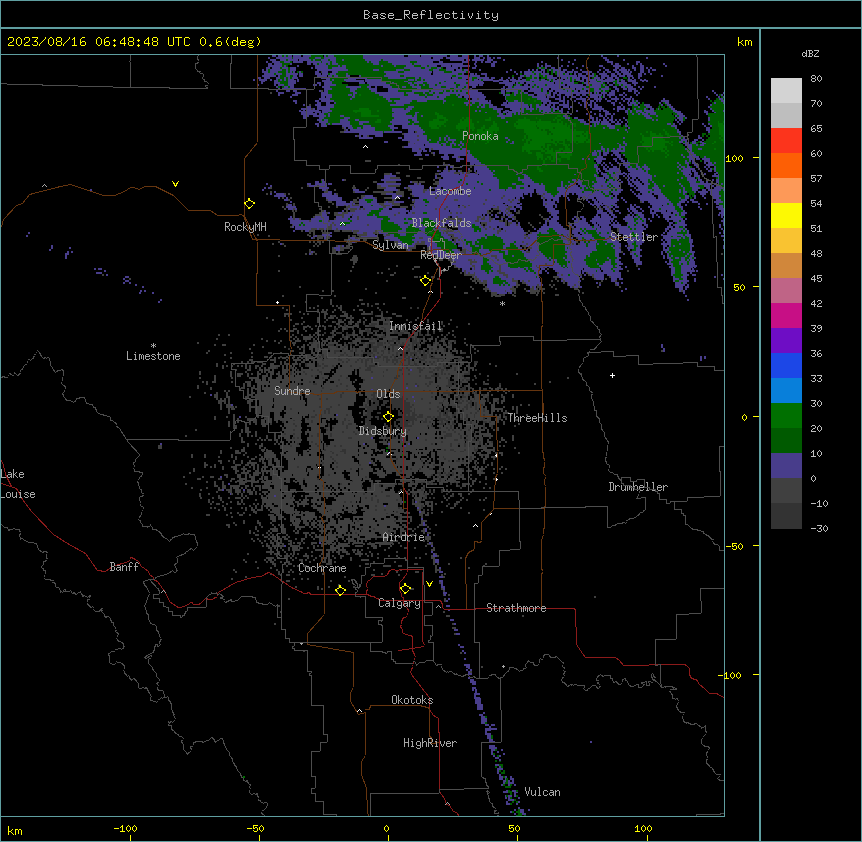Select the light blue 33-30 dBZ swatch
Viewport: 862px width, 842px height.
[x=786, y=390]
